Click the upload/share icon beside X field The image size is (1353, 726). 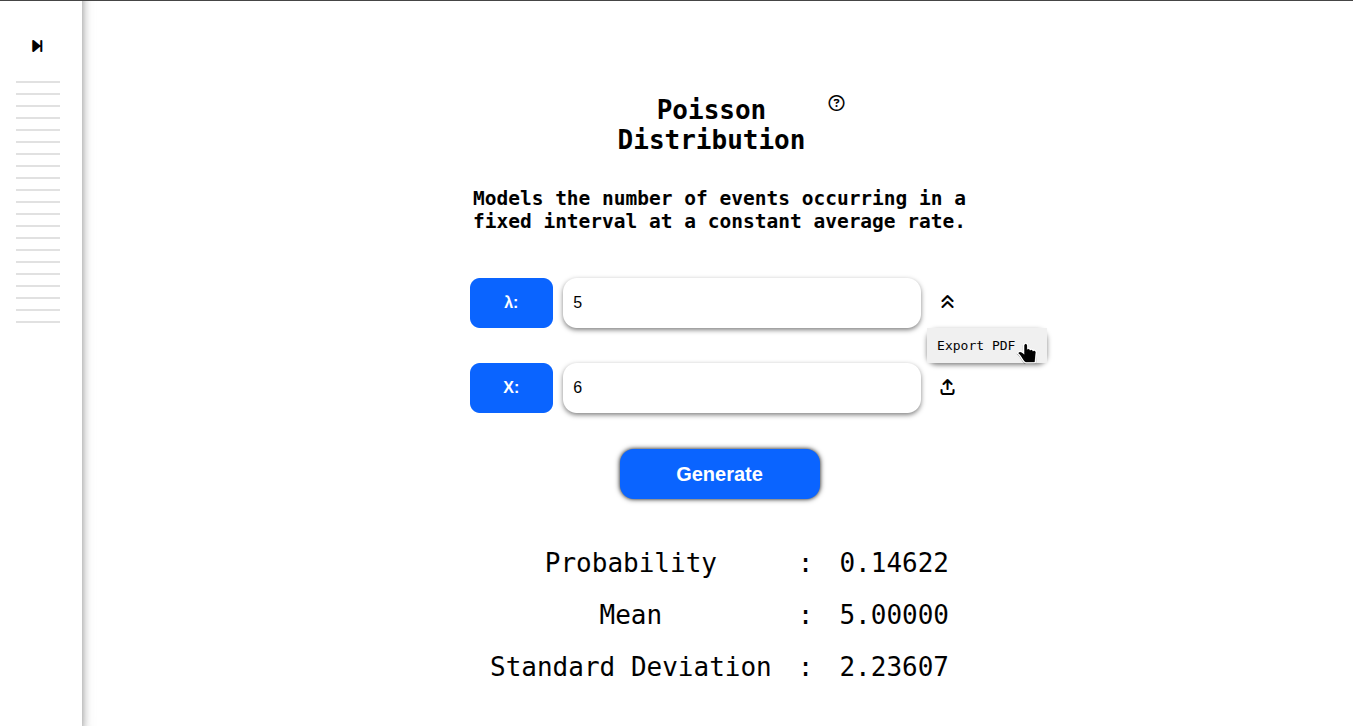pyautogui.click(x=948, y=388)
